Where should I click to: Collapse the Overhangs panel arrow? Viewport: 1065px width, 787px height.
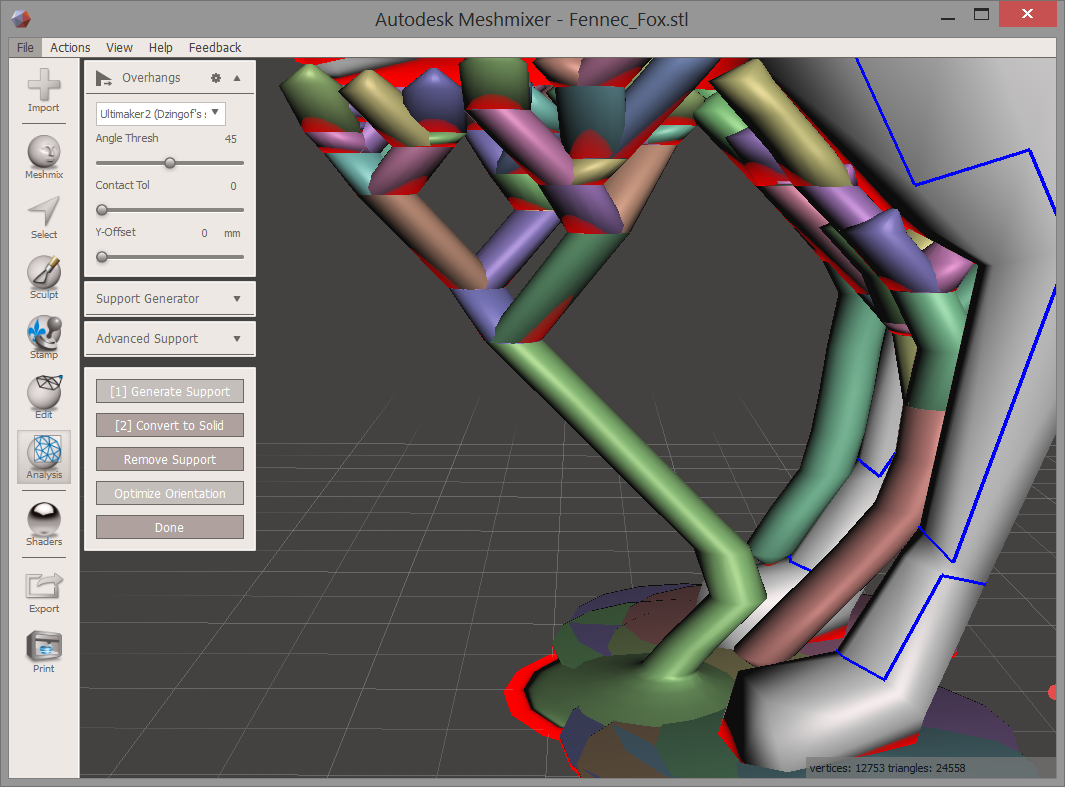(237, 78)
